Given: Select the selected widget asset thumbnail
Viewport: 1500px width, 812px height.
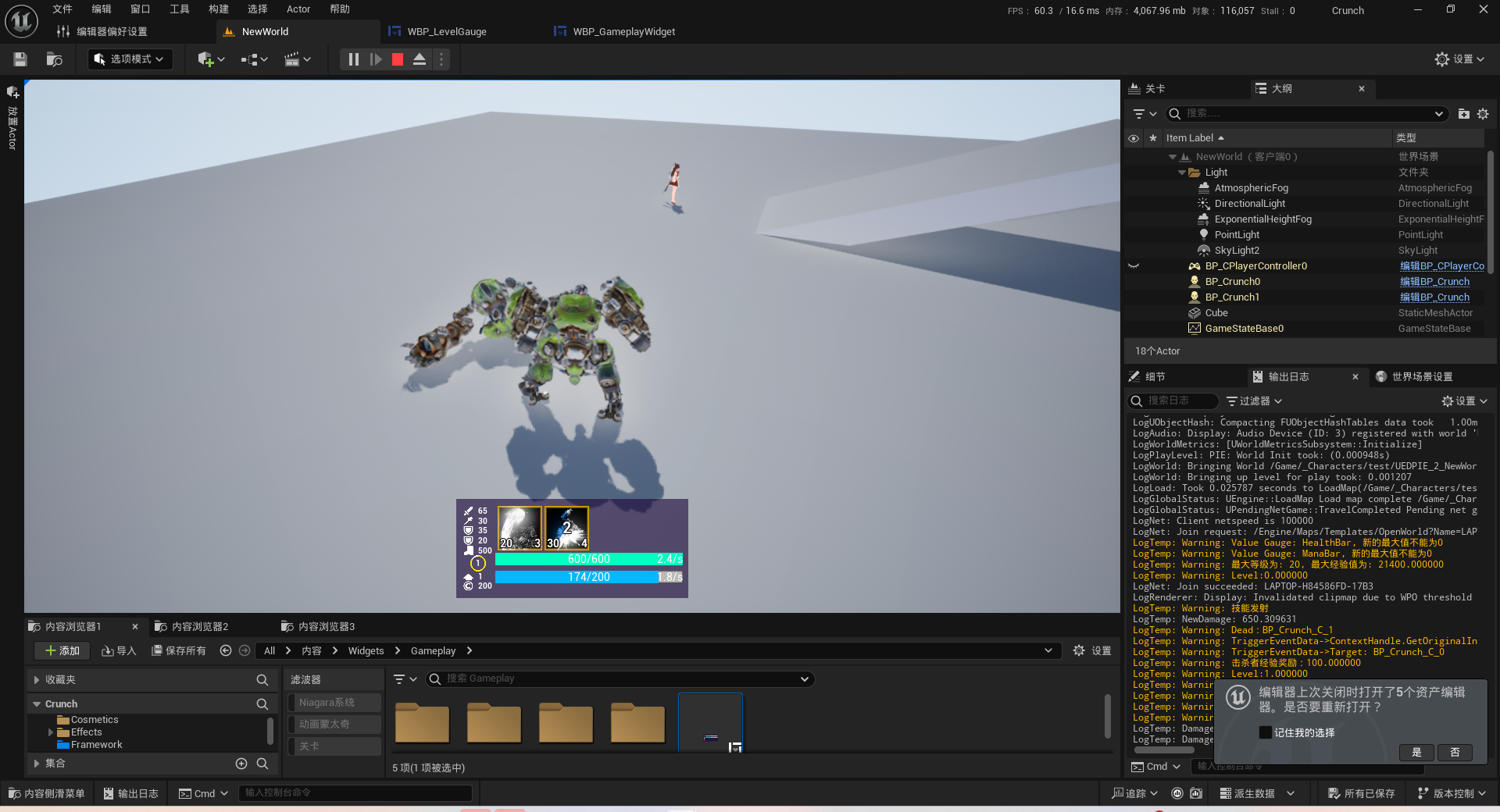Looking at the screenshot, I should (x=710, y=723).
